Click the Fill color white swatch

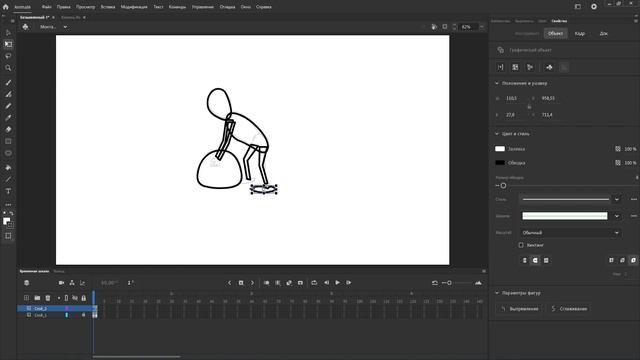click(x=500, y=149)
